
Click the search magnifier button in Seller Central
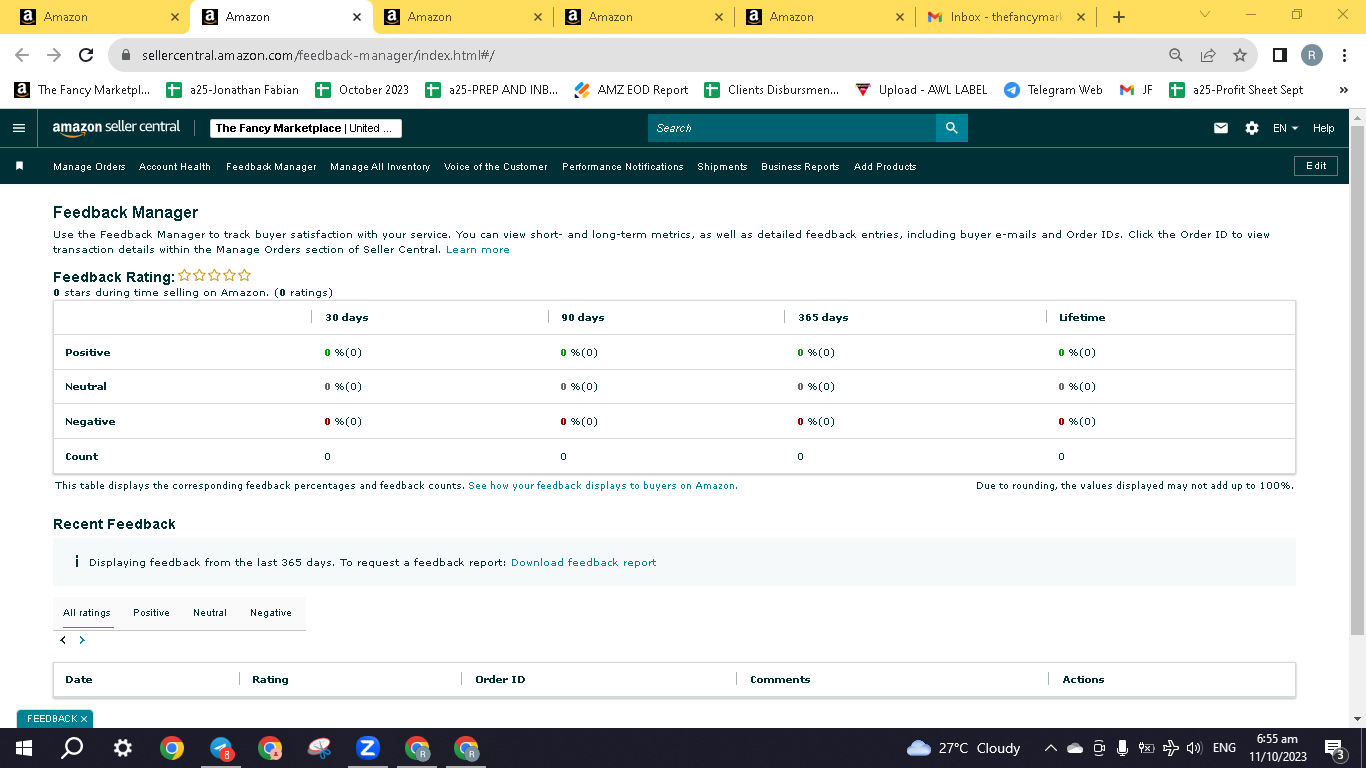[x=951, y=128]
